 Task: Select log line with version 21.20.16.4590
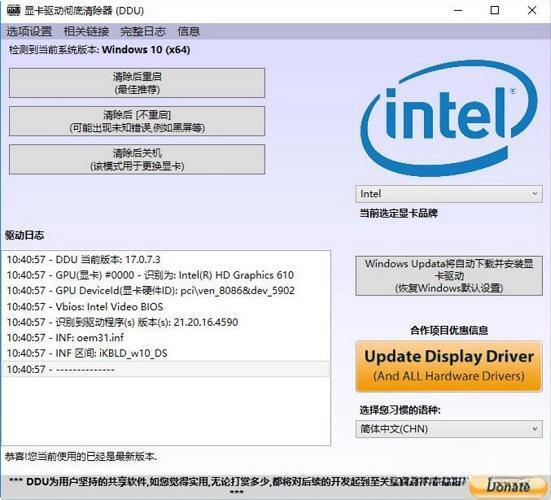tap(167, 322)
